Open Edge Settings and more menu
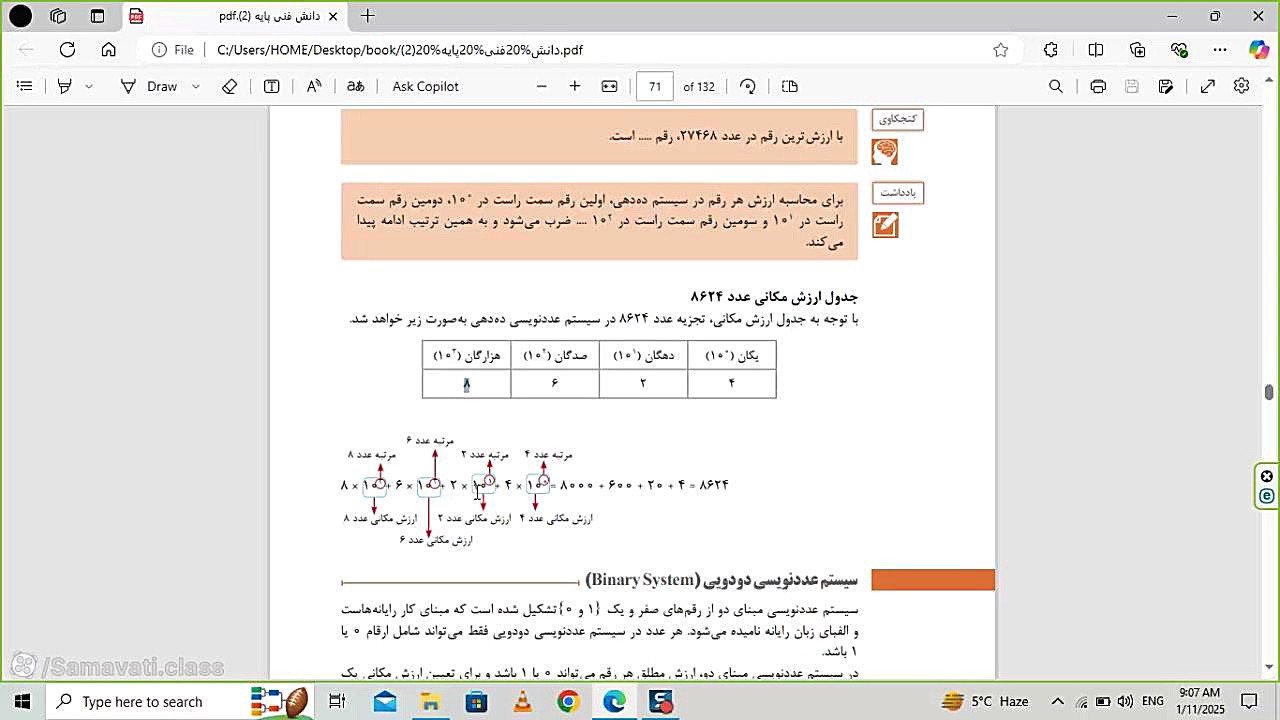 click(1220, 50)
